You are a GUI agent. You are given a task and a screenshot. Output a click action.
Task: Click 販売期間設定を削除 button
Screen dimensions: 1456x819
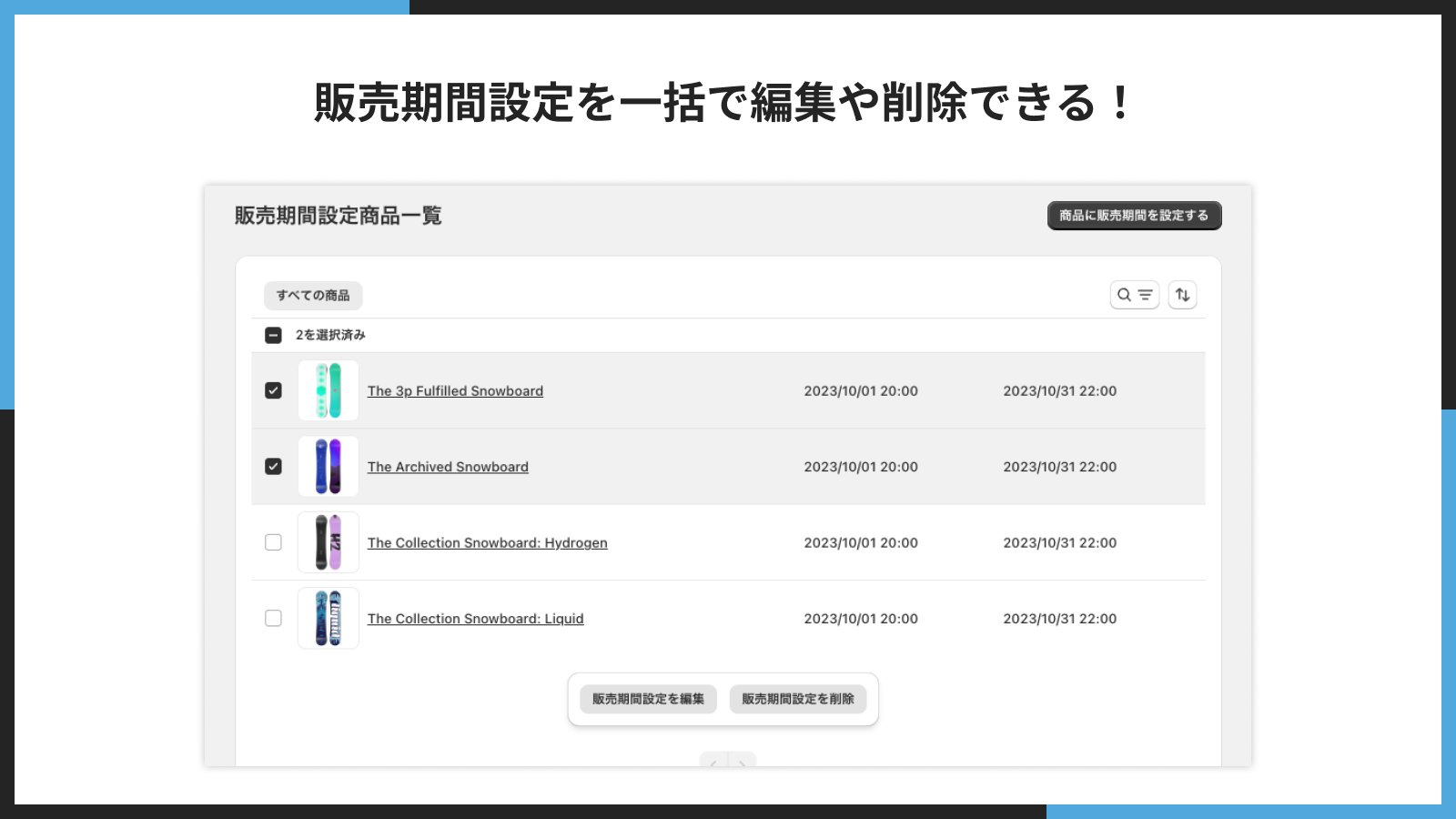click(798, 699)
